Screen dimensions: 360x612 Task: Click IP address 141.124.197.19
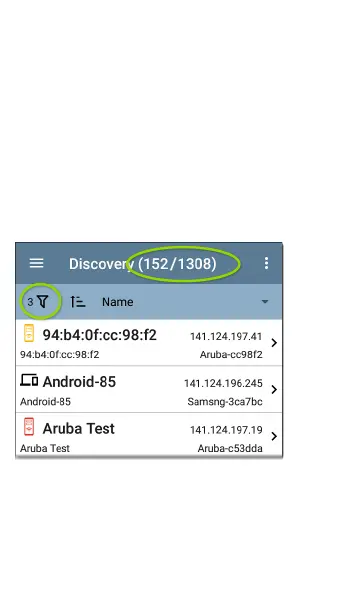click(226, 430)
